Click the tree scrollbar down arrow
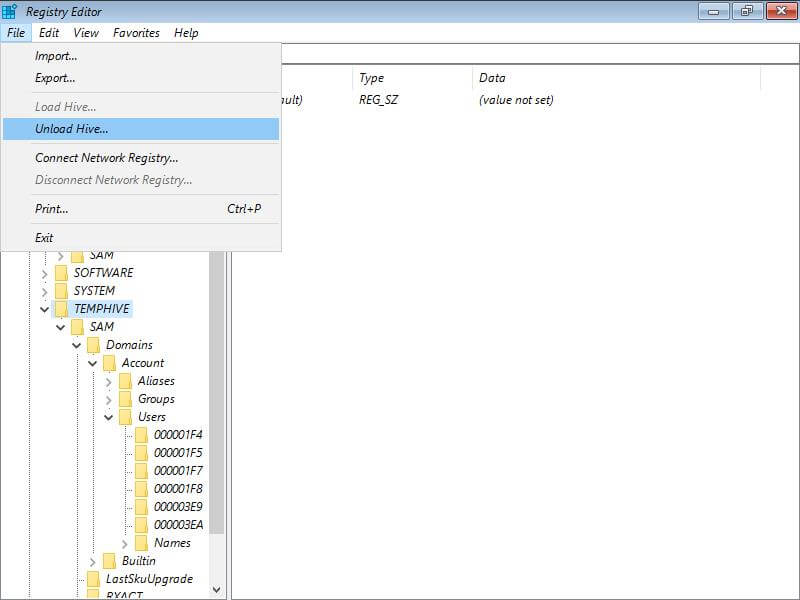 [x=217, y=590]
